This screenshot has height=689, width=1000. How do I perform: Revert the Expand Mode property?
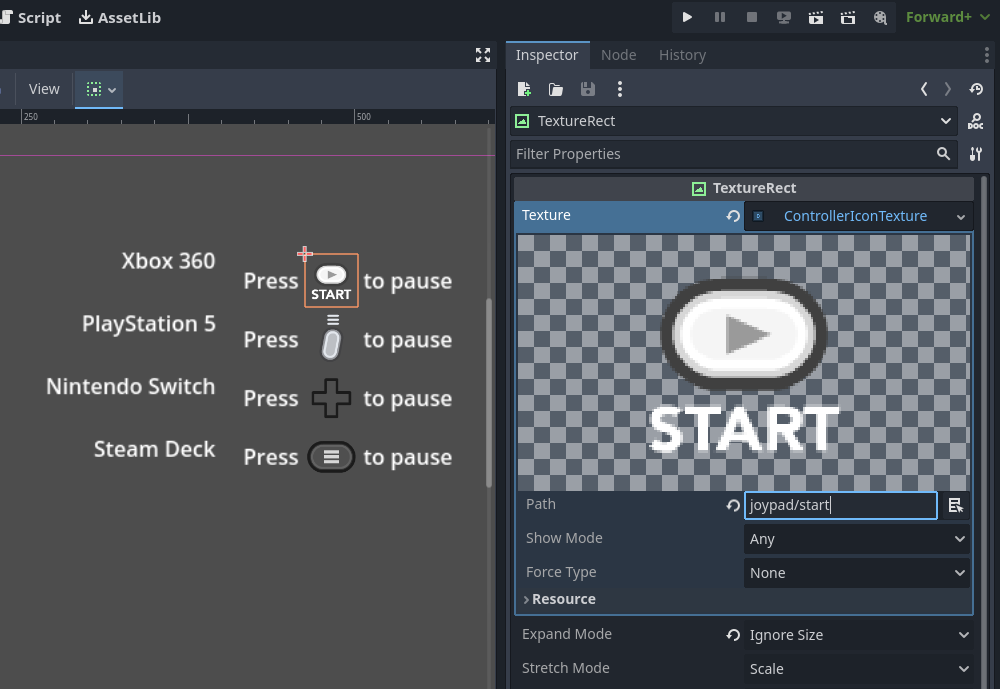click(x=733, y=635)
